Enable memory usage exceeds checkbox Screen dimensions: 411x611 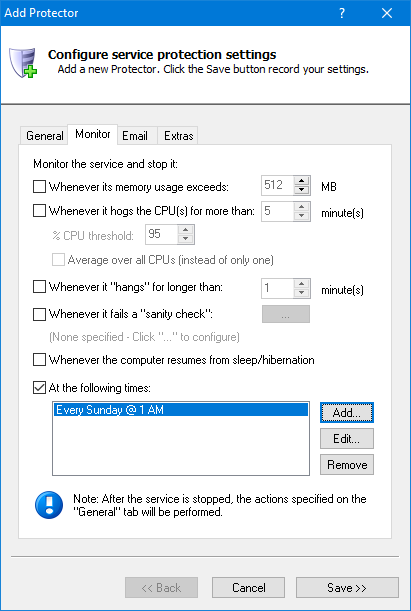pos(39,187)
